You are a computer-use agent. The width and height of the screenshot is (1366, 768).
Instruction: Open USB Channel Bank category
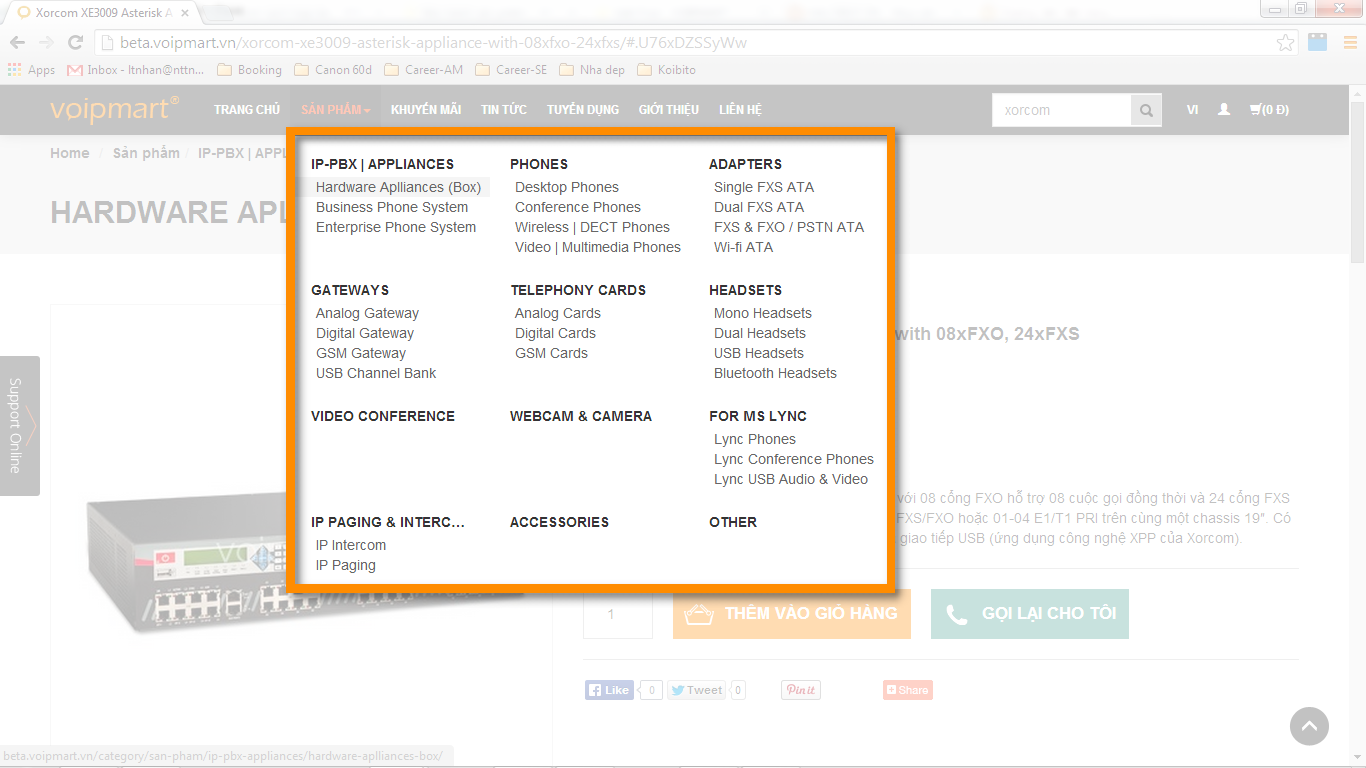376,373
